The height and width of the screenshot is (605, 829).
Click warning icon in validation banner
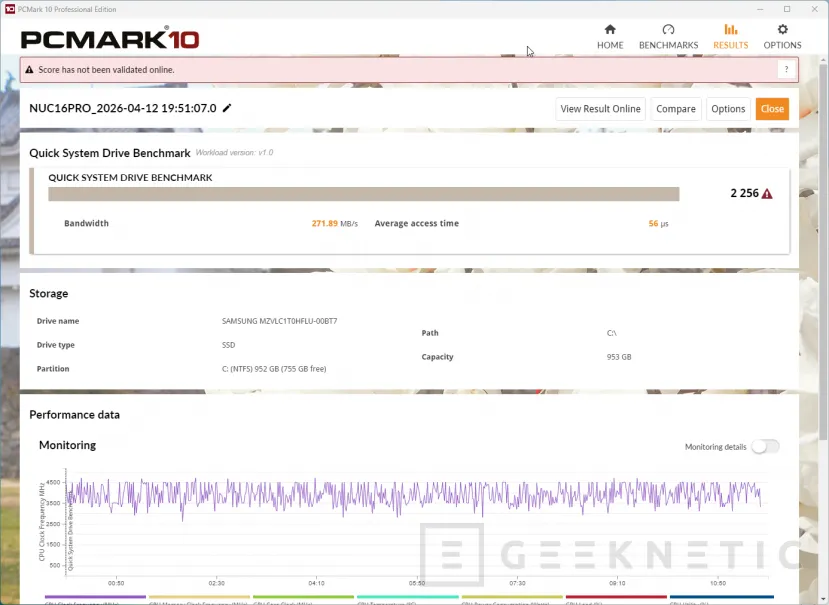(30, 70)
